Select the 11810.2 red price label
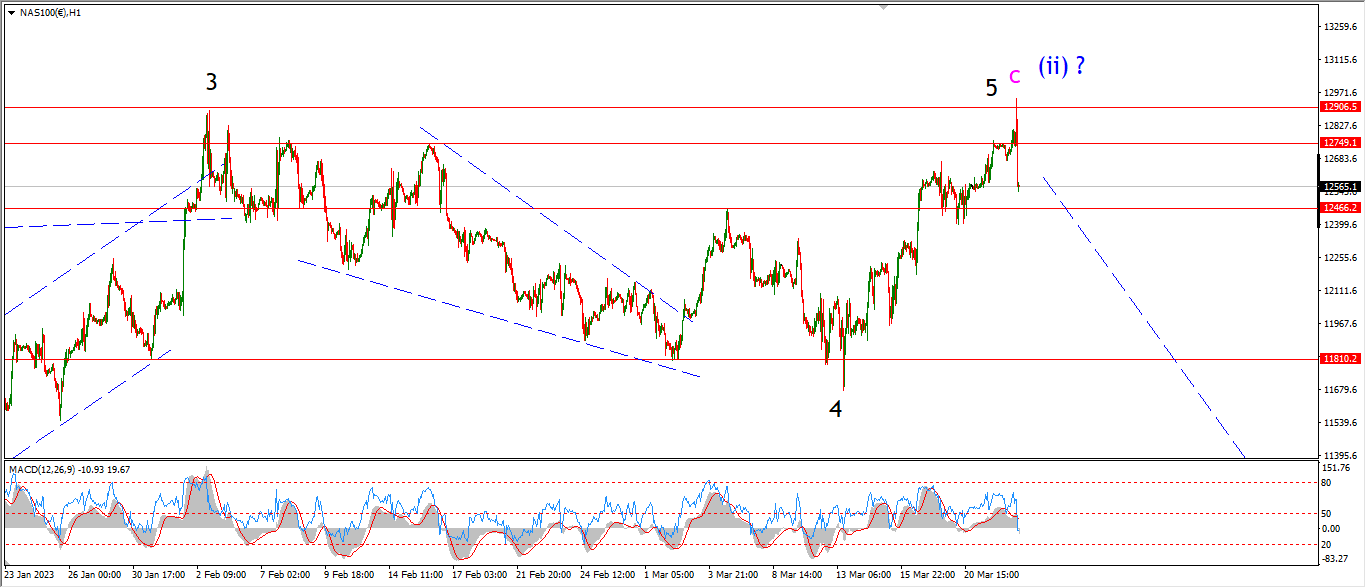This screenshot has height=588, width=1366. point(1340,358)
